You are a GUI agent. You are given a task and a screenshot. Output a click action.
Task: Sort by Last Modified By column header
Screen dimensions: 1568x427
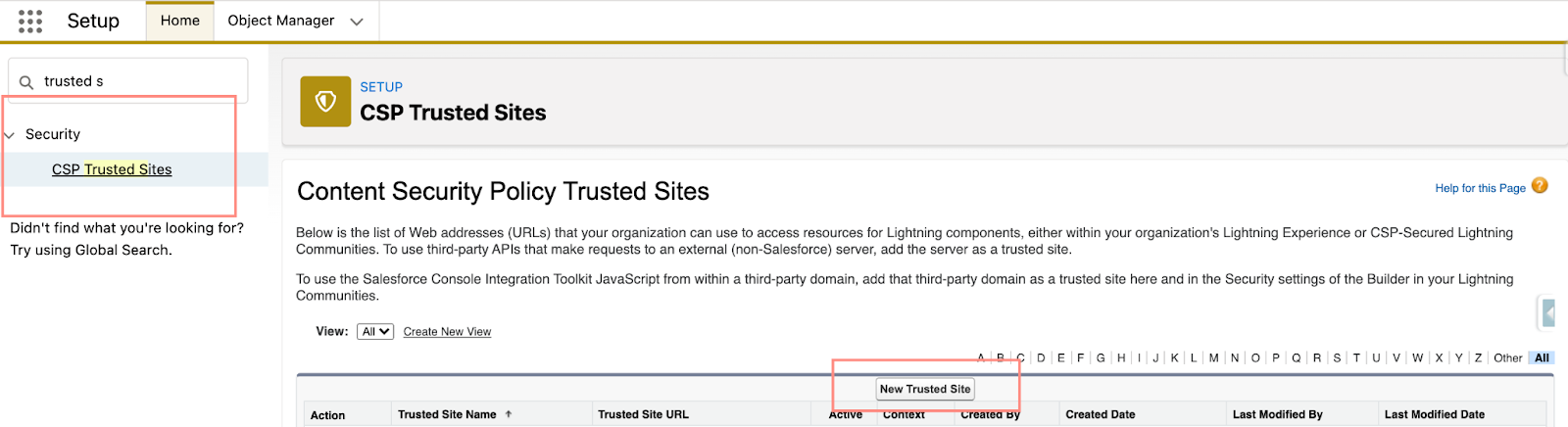[1278, 415]
